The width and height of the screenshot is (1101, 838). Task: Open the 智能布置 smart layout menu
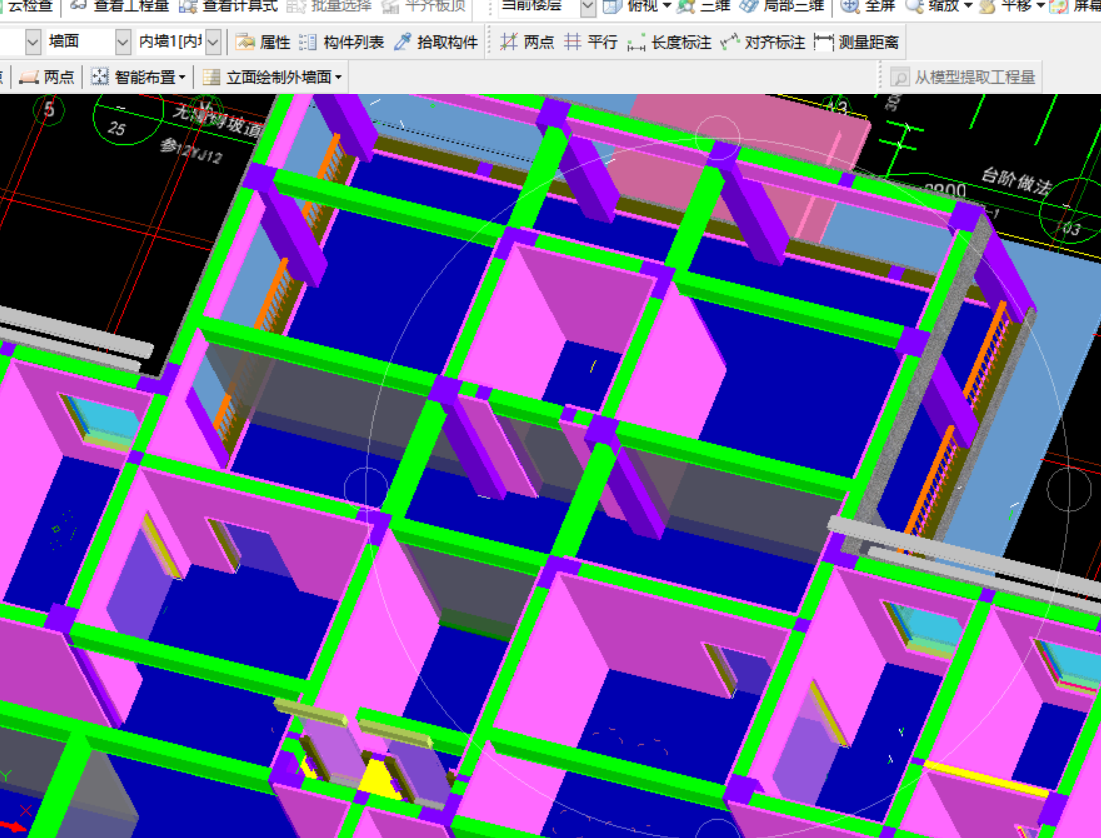[x=138, y=77]
